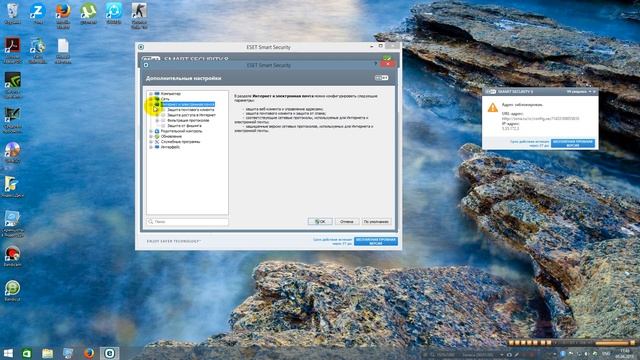640x360 pixels.
Task: Select Защита от фишинга tree item
Action: pos(184,126)
